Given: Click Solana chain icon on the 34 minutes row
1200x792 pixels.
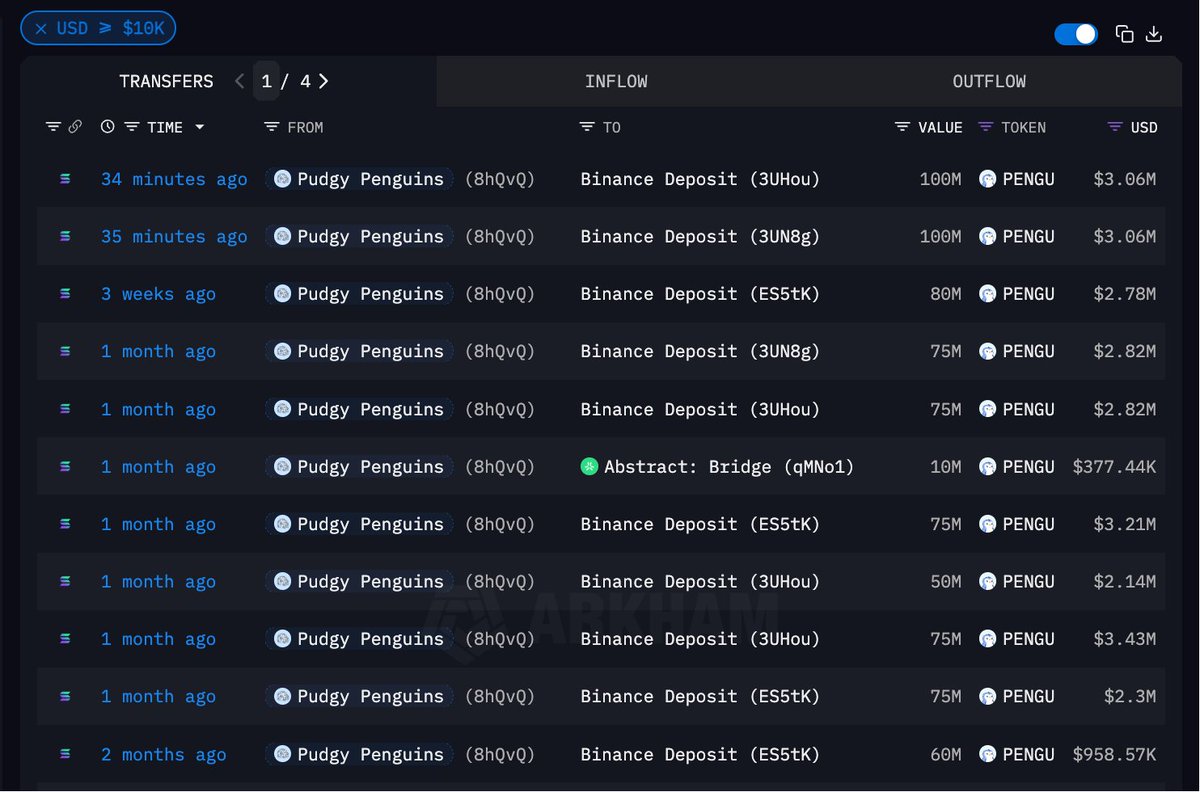Looking at the screenshot, I should tap(66, 179).
